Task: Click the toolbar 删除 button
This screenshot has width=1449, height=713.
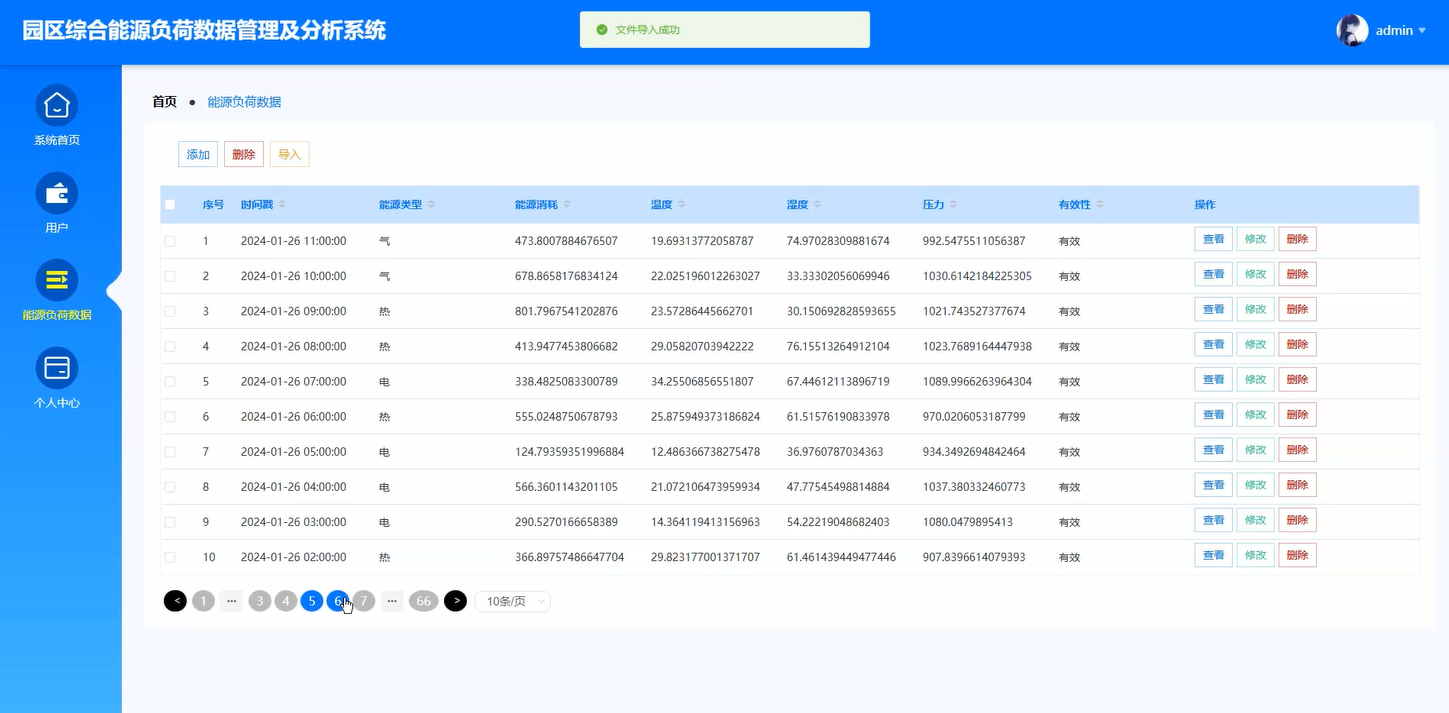Action: click(x=244, y=154)
